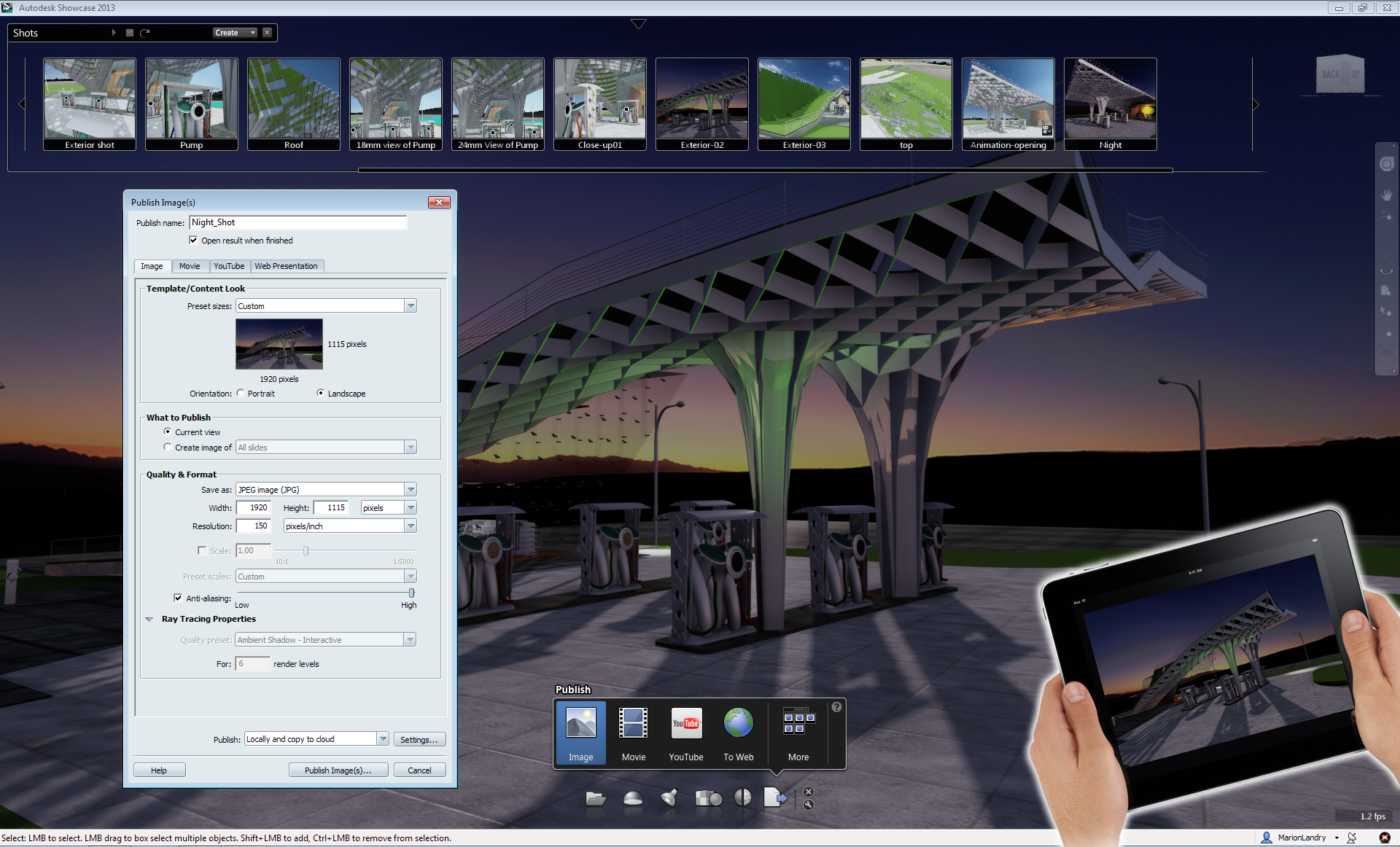Viewport: 1400px width, 847px height.
Task: Open the Preset sizes dropdown
Action: (x=410, y=305)
